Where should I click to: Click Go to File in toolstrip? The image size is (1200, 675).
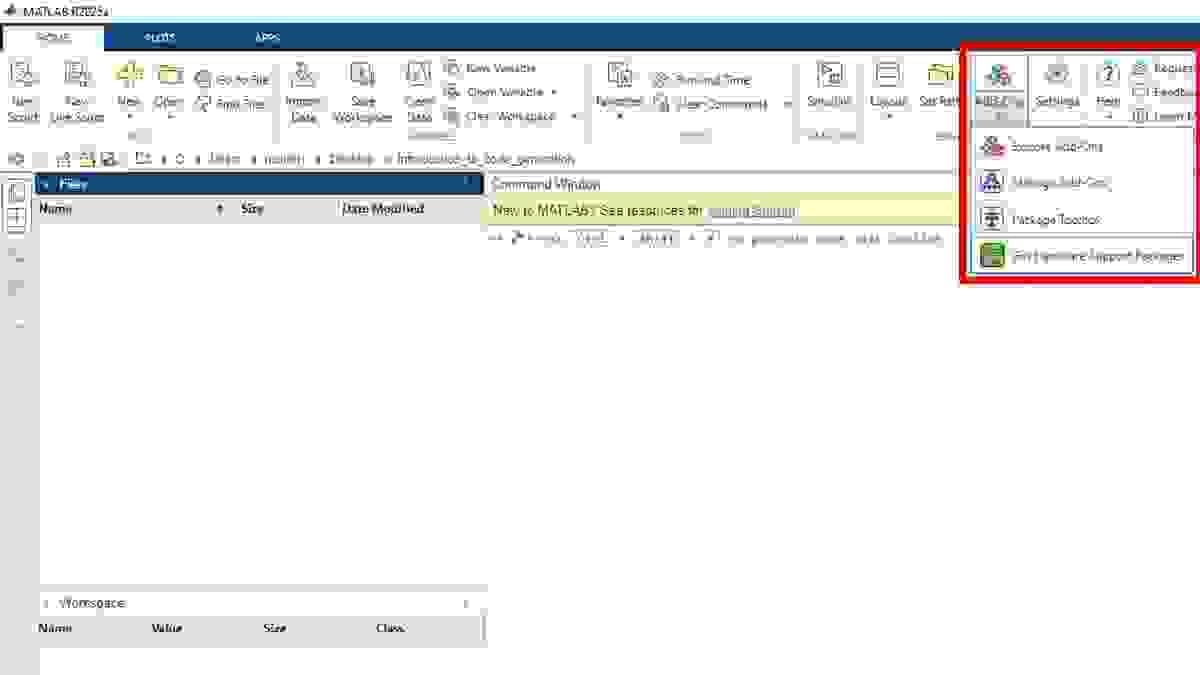[232, 79]
